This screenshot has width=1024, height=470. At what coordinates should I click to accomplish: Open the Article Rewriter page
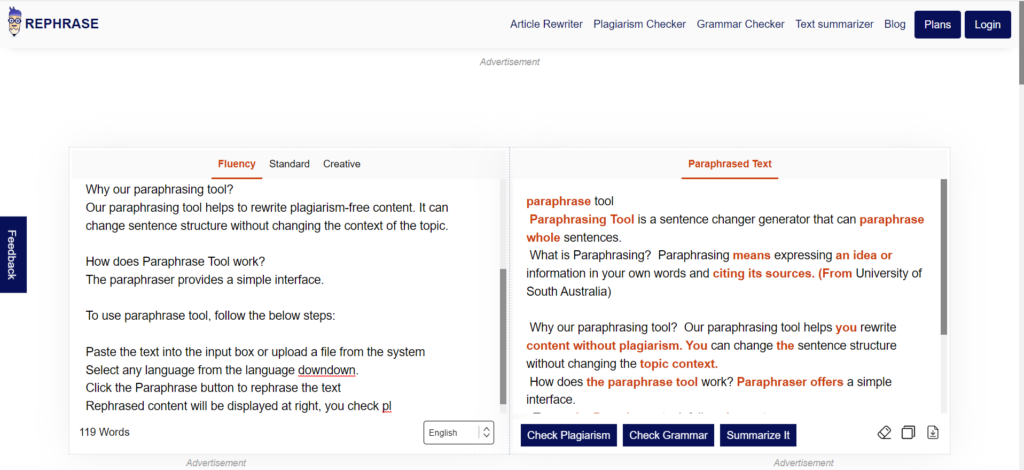[x=546, y=24]
